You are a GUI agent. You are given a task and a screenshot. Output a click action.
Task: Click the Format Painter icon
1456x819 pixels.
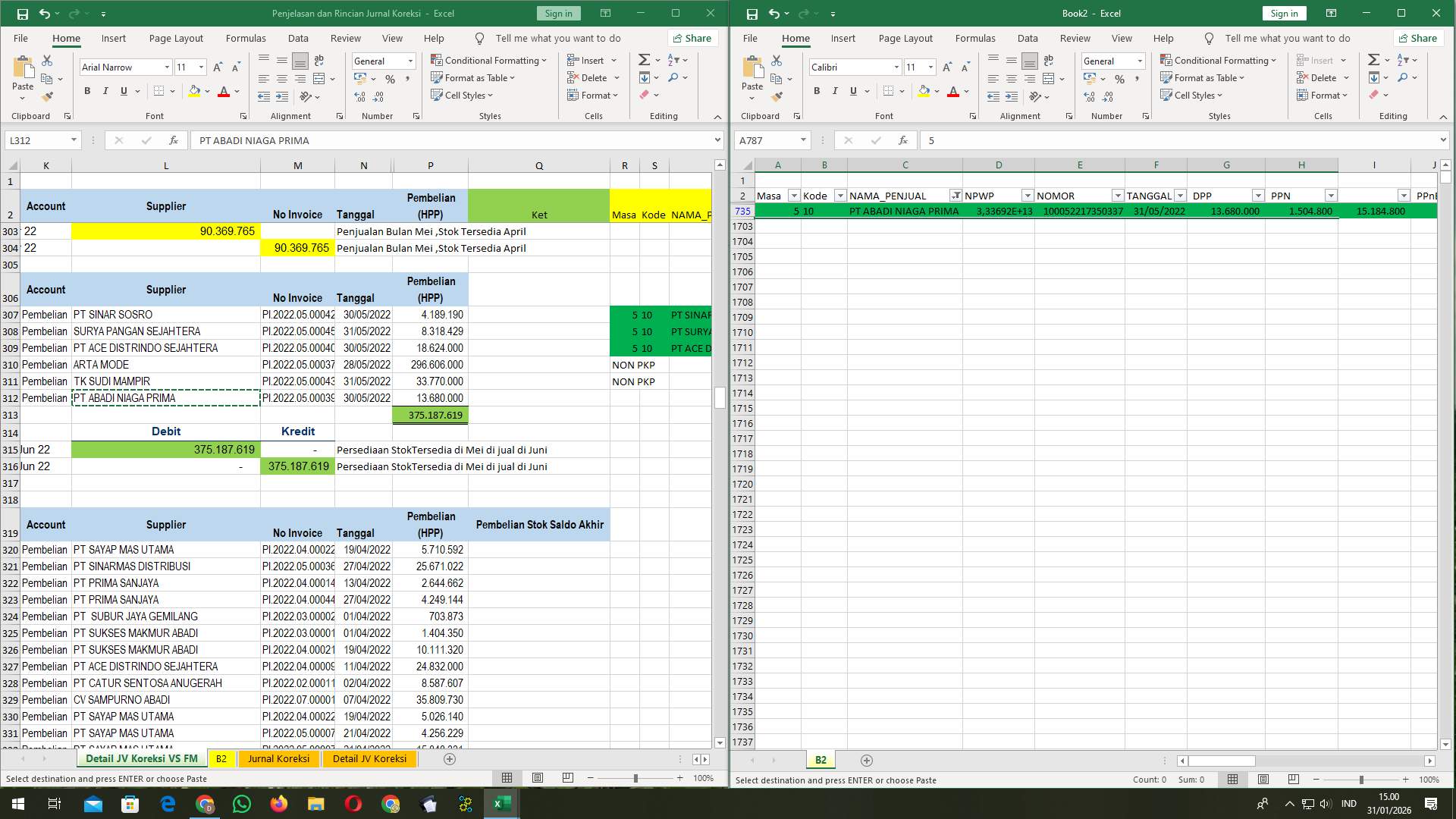click(47, 96)
